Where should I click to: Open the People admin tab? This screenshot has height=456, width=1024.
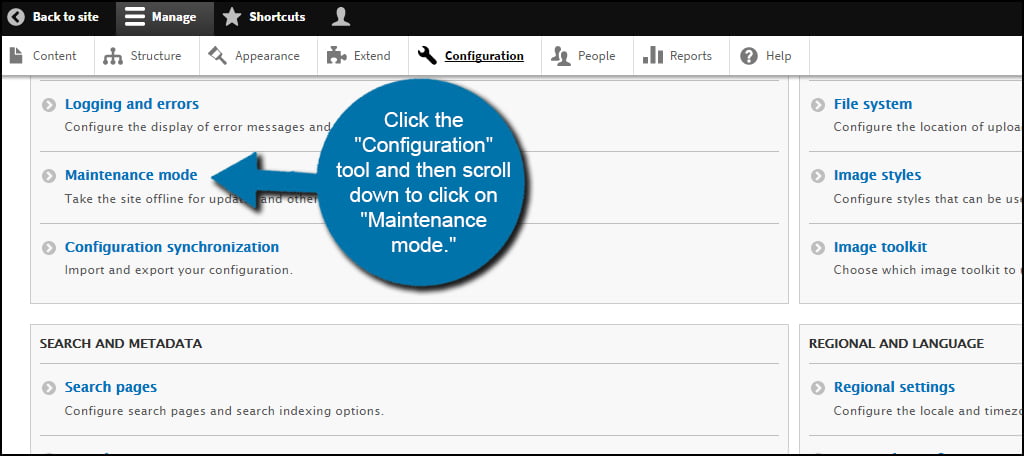click(x=596, y=56)
